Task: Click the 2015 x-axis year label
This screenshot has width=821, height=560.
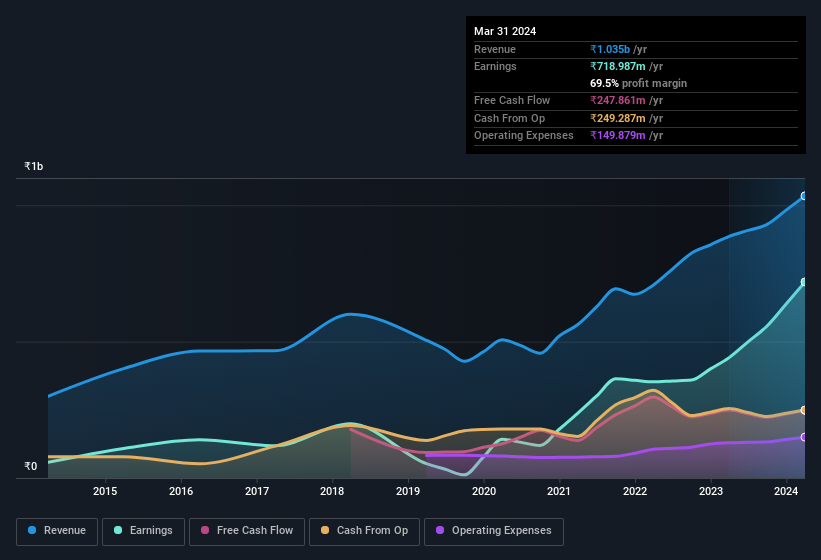Action: (105, 491)
